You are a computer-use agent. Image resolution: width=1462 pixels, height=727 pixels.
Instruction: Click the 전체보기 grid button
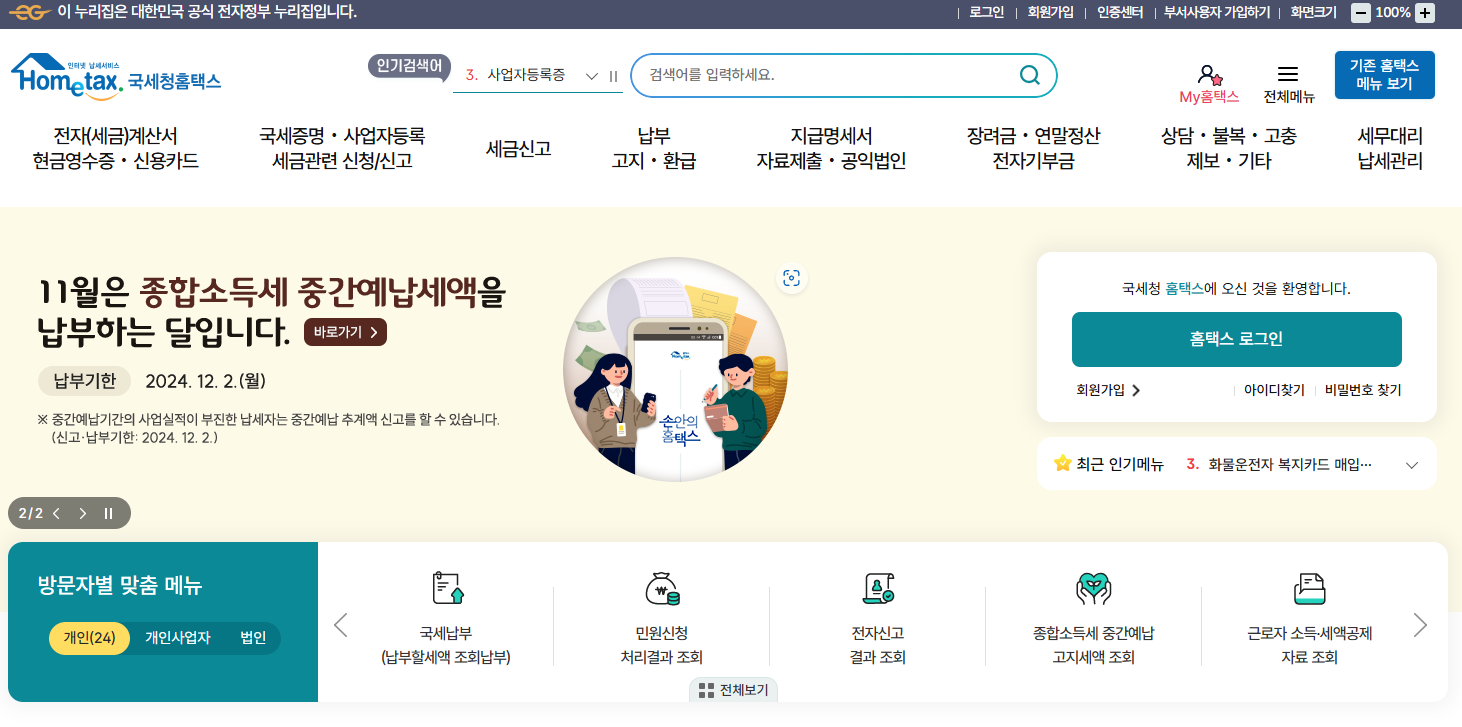(x=734, y=690)
